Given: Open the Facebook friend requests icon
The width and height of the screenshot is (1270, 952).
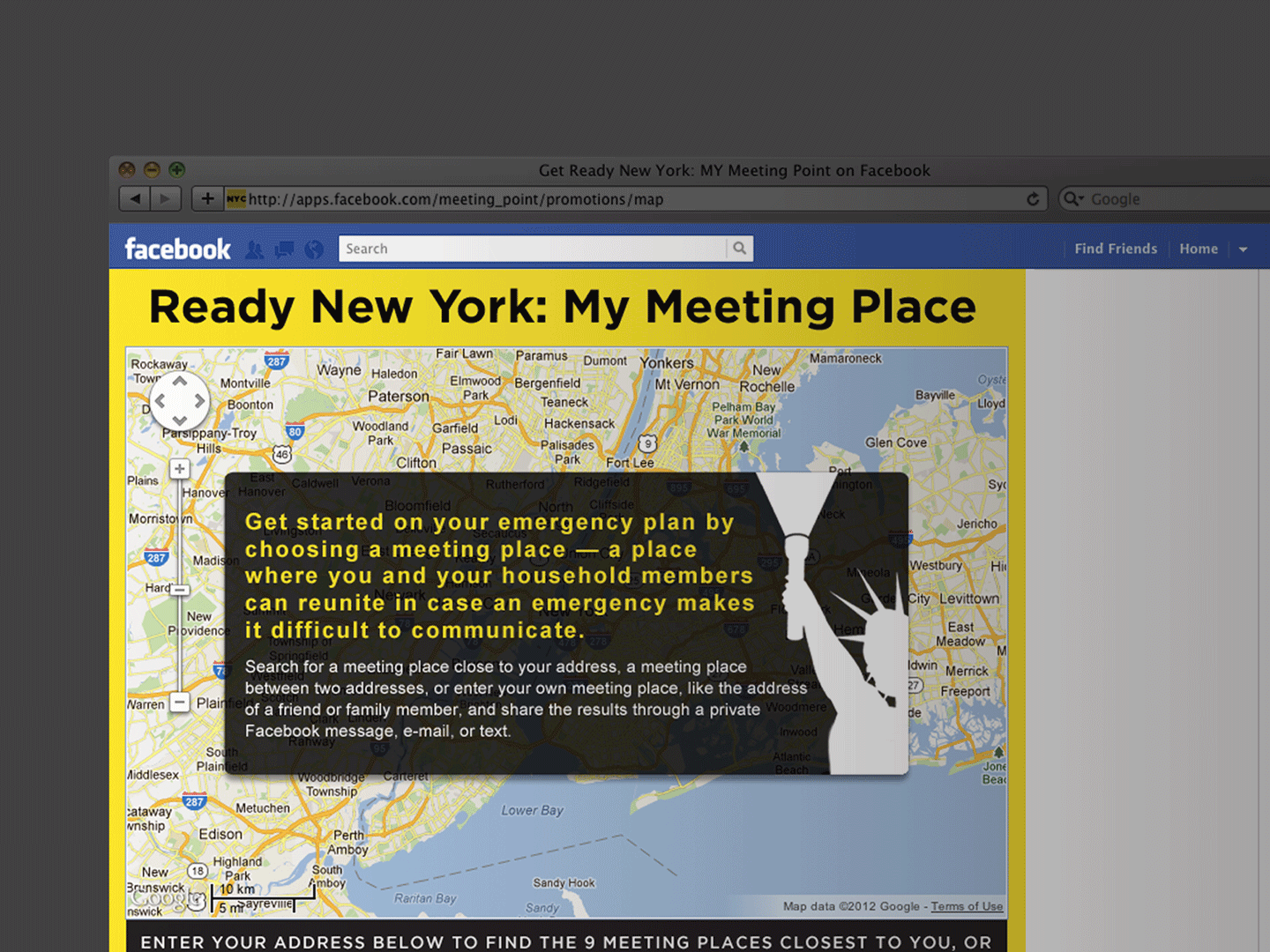Looking at the screenshot, I should tap(254, 249).
